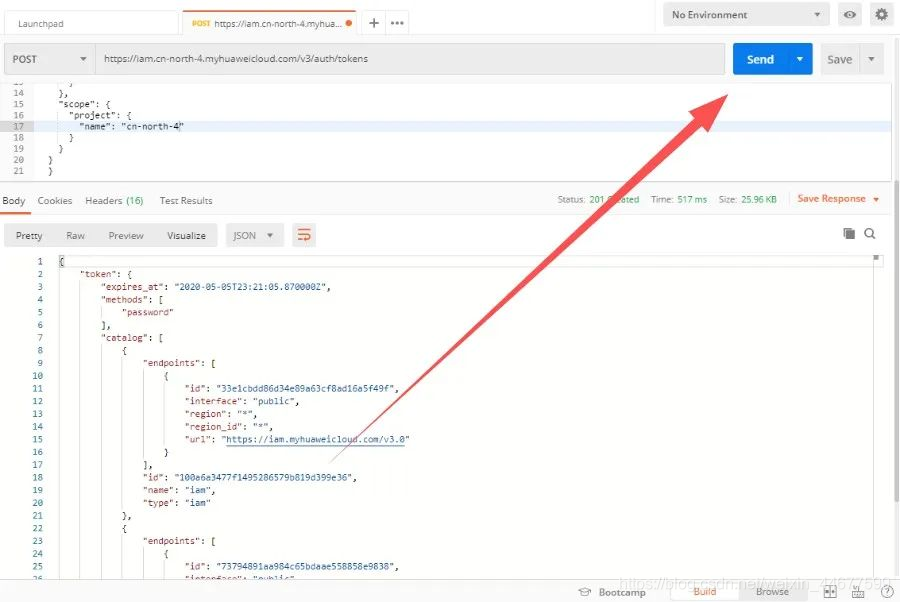This screenshot has height=602, width=900.
Task: Click the "password" method value
Action: [148, 312]
